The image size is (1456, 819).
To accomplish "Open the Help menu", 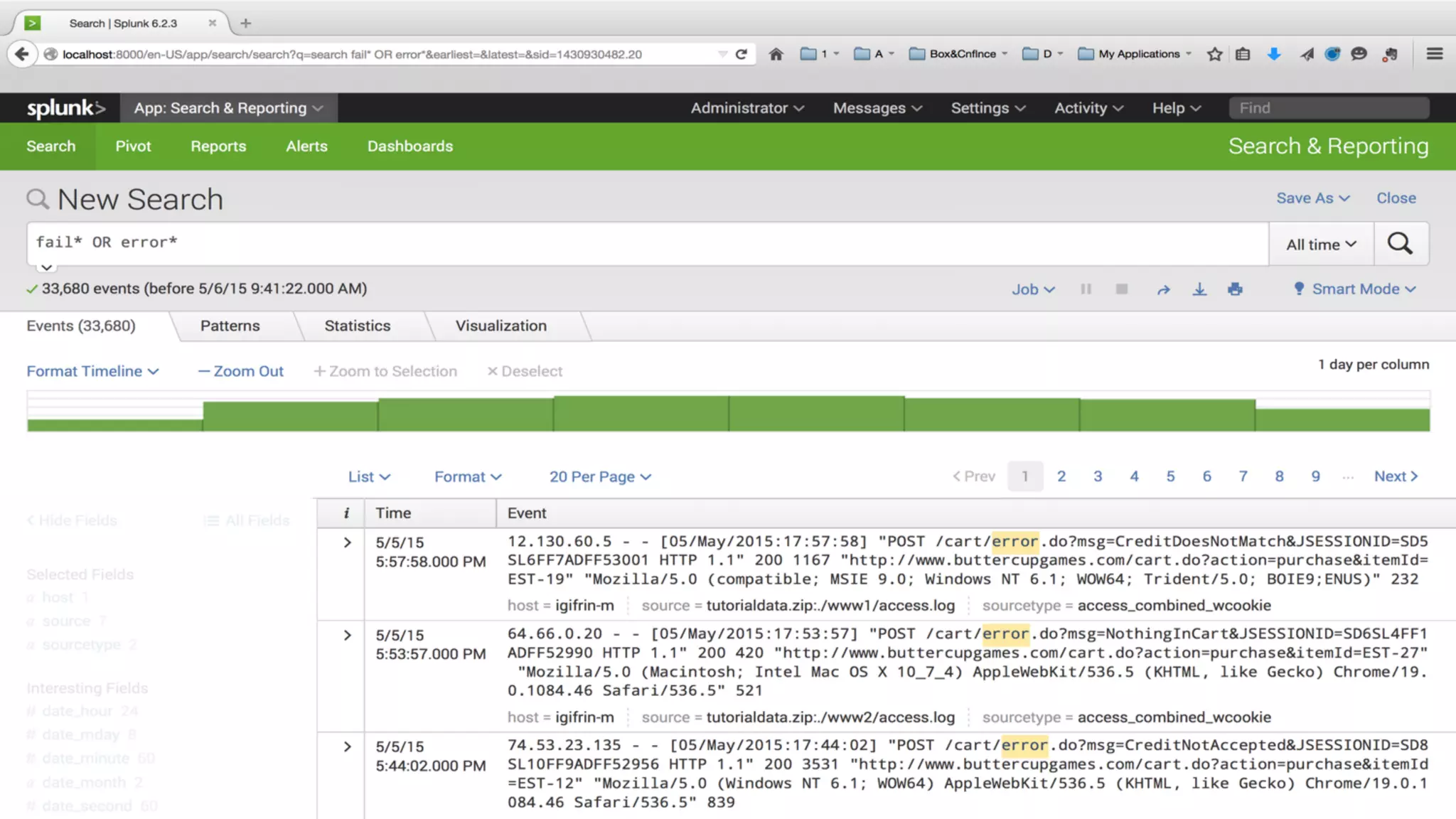I will pyautogui.click(x=1177, y=108).
